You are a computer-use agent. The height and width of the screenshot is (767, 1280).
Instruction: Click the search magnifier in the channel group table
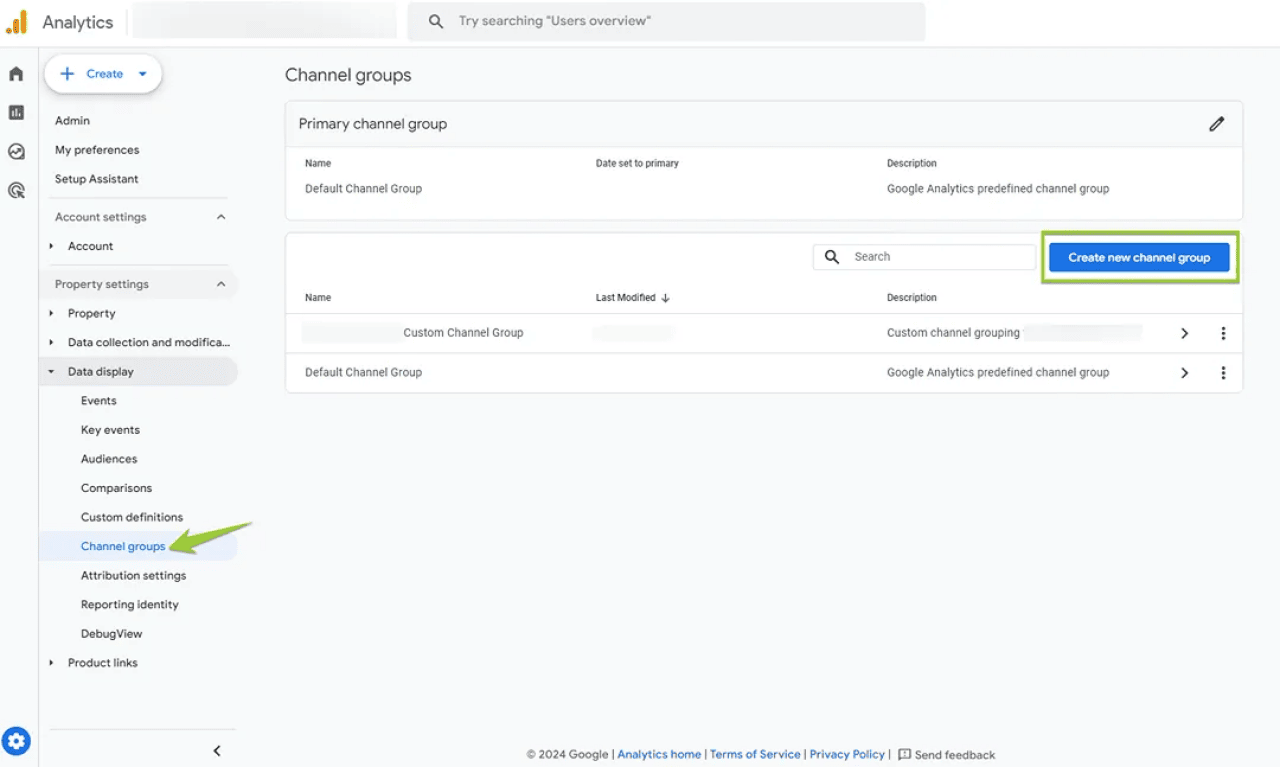click(x=831, y=256)
